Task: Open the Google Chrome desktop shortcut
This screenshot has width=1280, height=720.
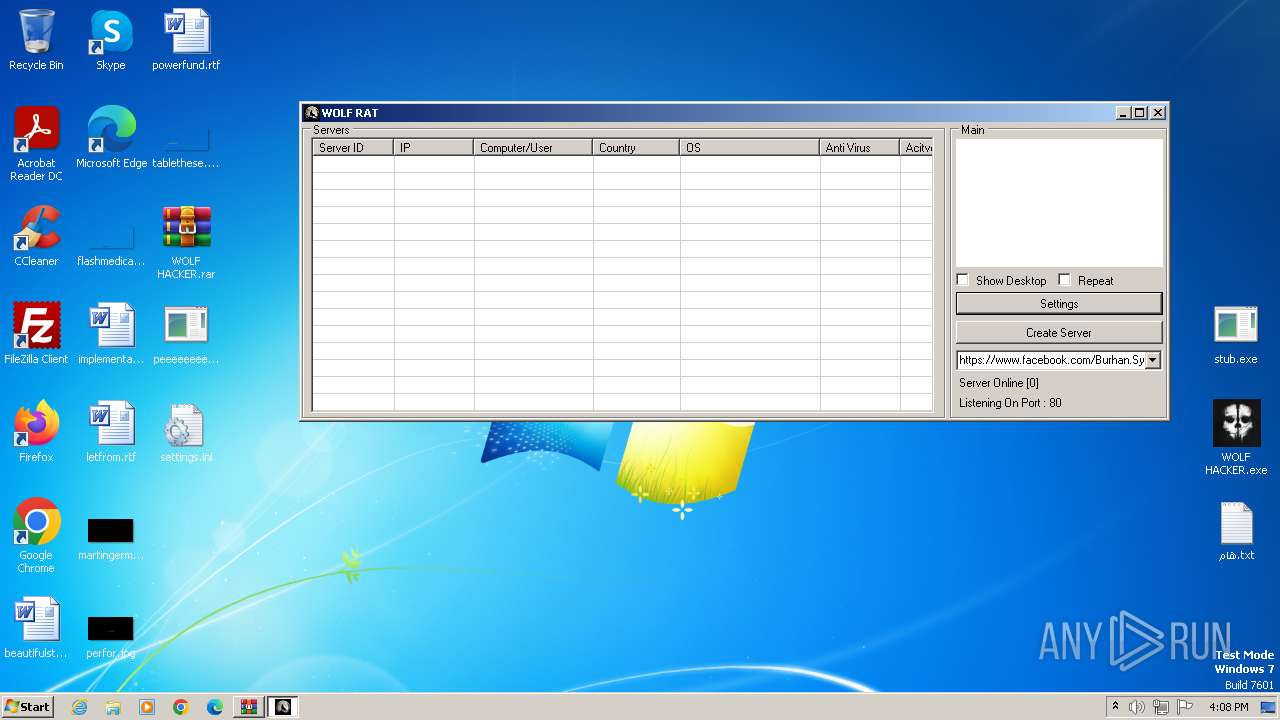Action: 36,536
